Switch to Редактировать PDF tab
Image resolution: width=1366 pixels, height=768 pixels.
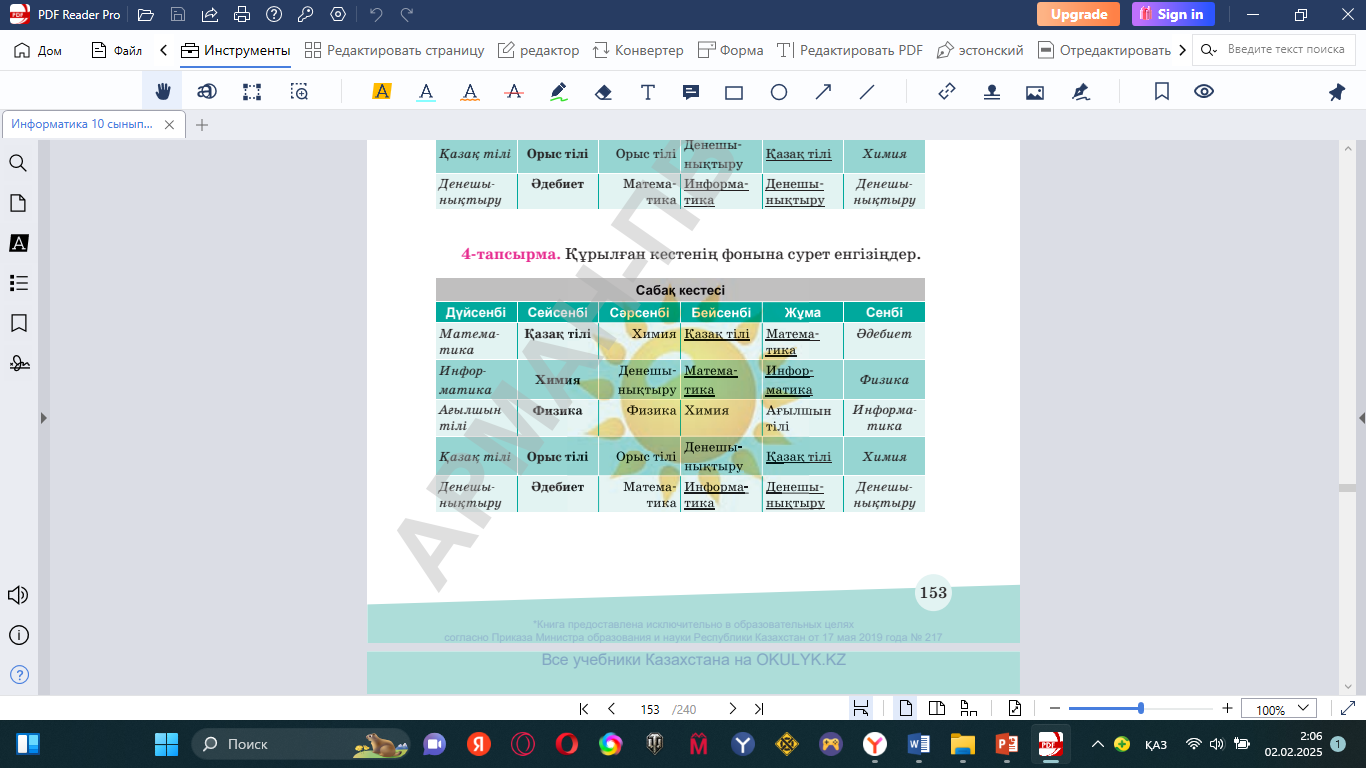850,50
